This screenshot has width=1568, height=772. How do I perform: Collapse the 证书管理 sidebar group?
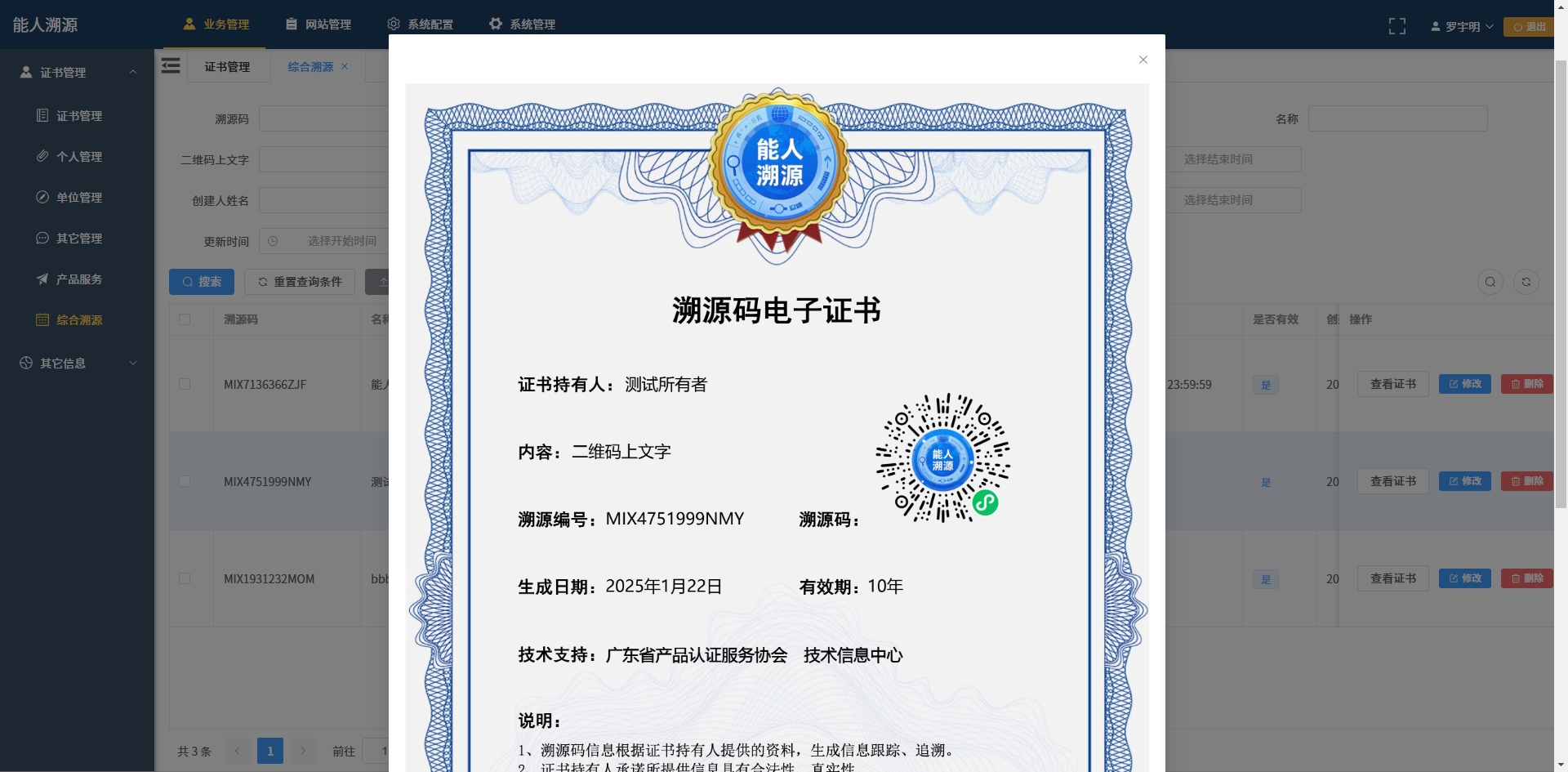[x=78, y=72]
